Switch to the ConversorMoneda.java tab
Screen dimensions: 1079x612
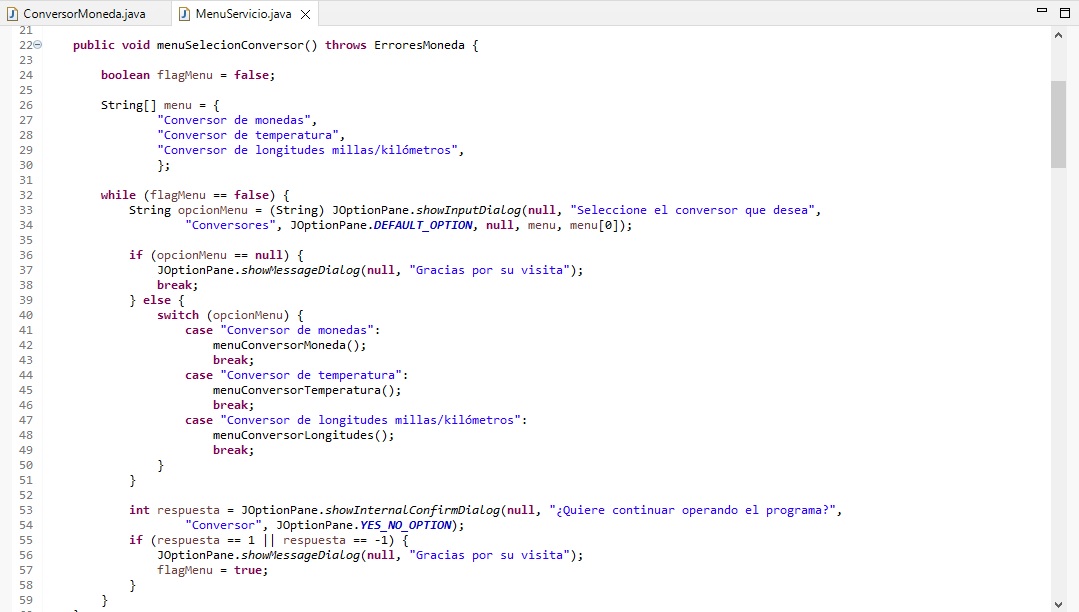coord(85,14)
